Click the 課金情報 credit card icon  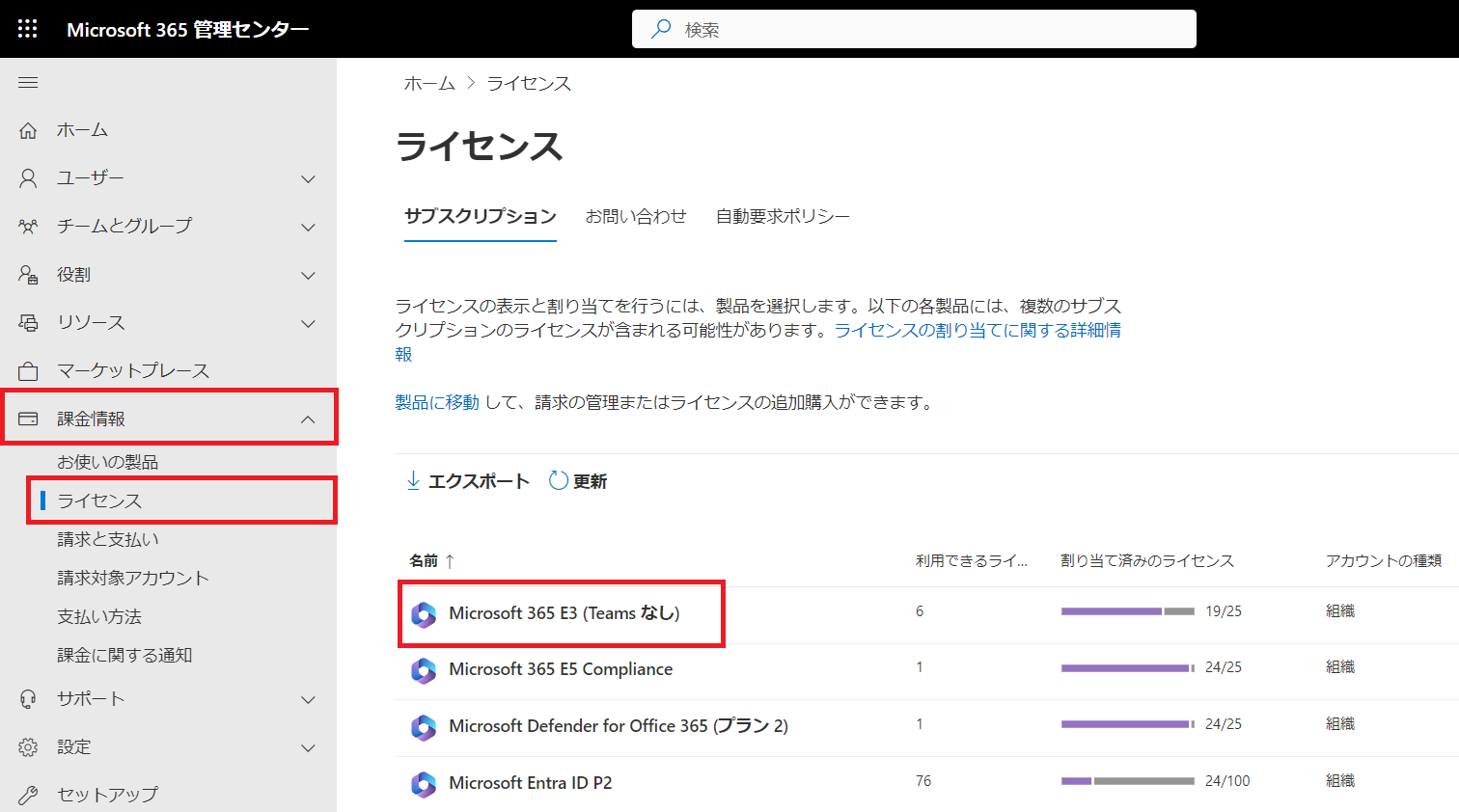point(28,419)
